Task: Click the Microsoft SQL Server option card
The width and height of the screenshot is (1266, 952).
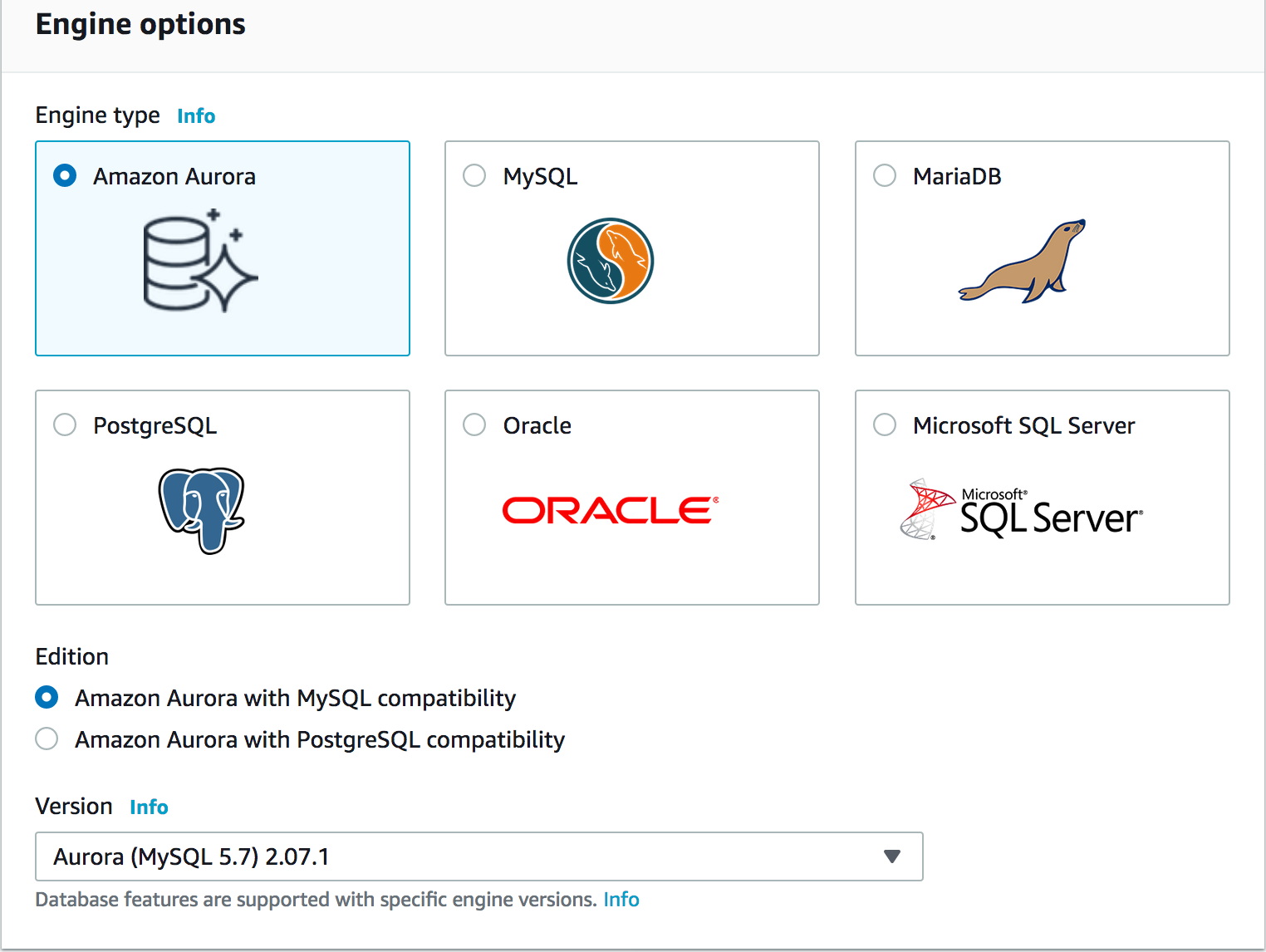Action: [1043, 498]
